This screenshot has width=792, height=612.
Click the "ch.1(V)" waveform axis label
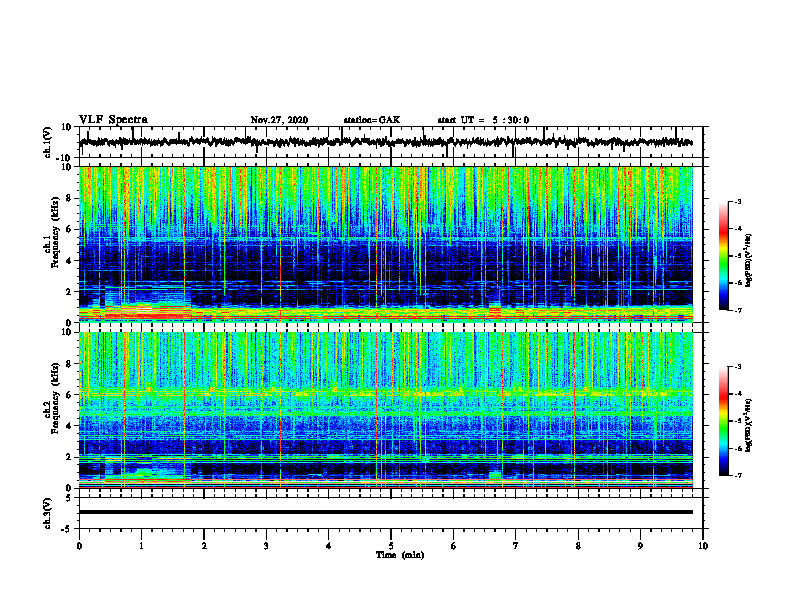(x=47, y=142)
